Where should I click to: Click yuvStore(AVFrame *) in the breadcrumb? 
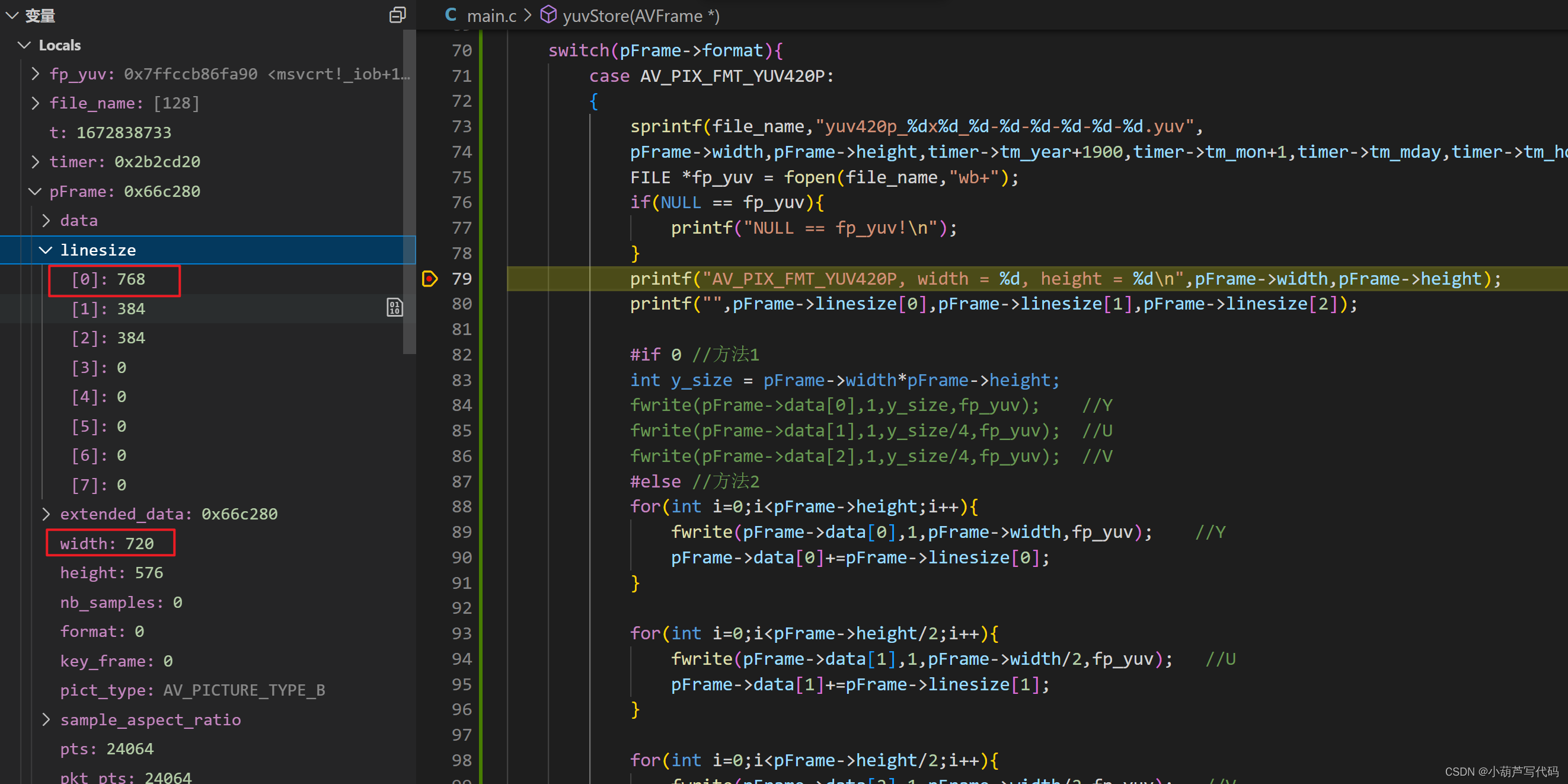coord(641,15)
